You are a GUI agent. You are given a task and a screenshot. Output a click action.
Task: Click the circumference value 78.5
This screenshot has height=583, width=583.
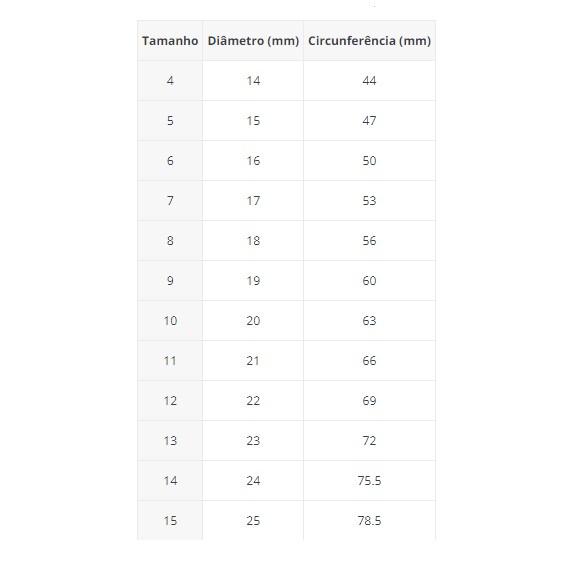coord(369,521)
